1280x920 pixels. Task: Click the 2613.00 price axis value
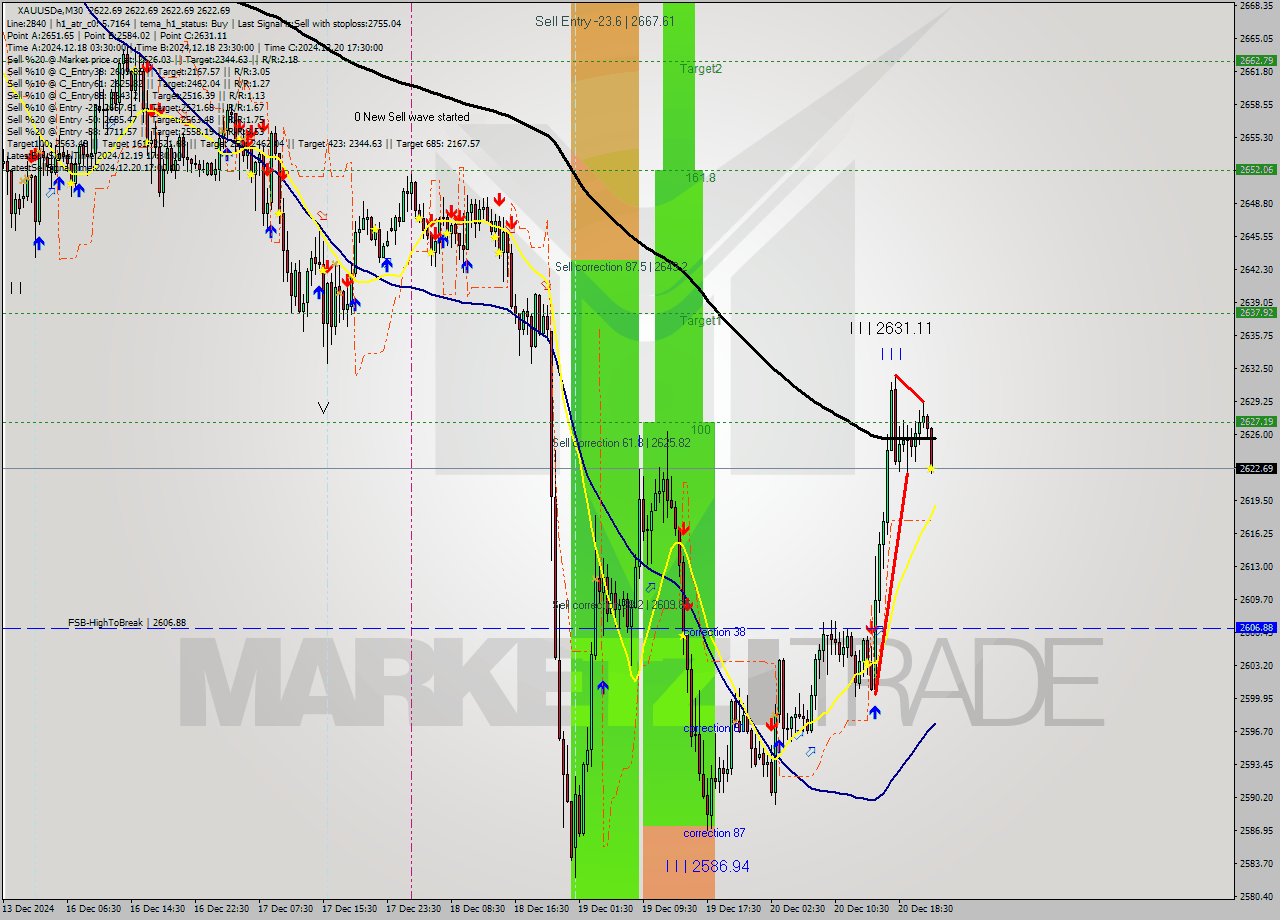(x=1256, y=566)
